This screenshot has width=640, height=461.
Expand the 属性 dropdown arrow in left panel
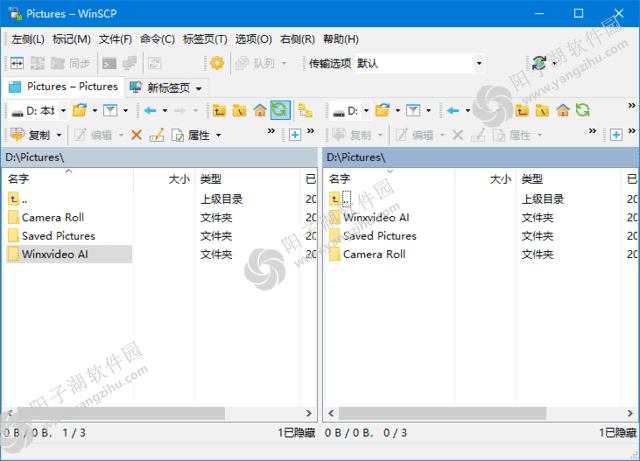(218, 135)
